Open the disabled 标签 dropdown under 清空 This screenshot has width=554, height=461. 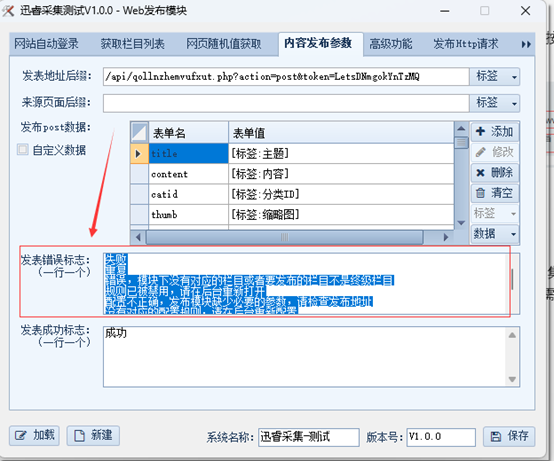click(495, 213)
